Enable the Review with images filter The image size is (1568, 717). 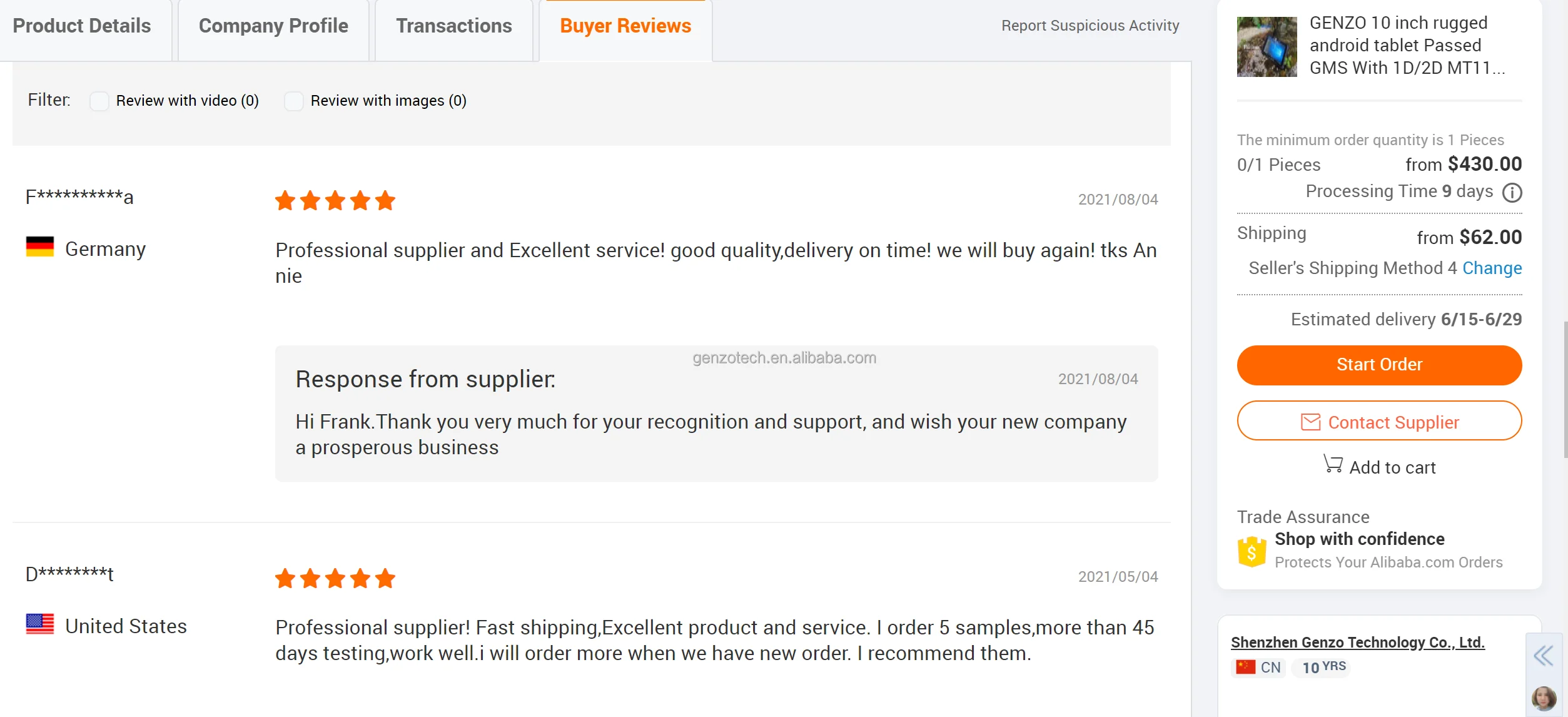coord(294,101)
